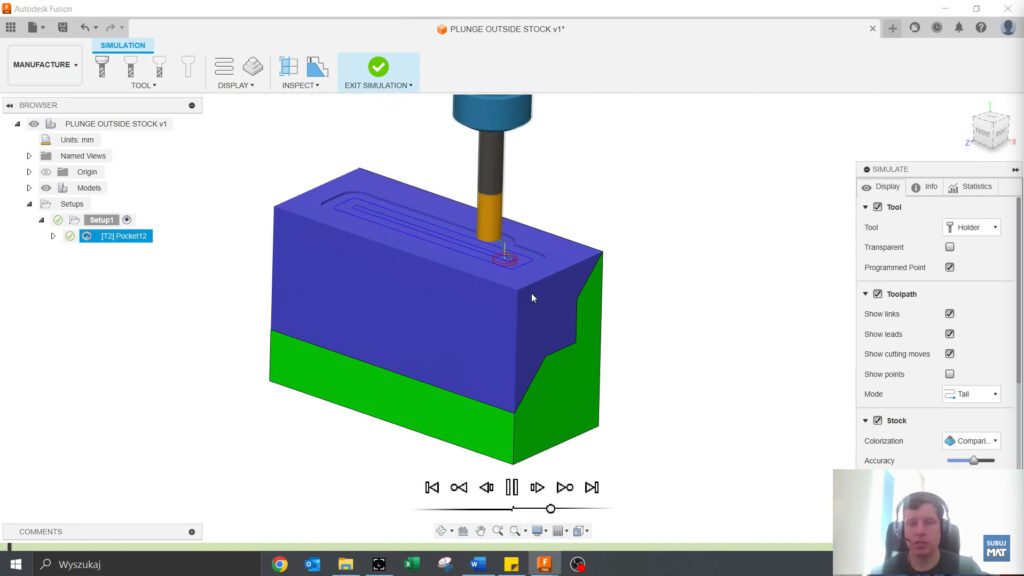Screen dimensions: 1024x576
Task: Jump to the simulation start
Action: (432, 487)
